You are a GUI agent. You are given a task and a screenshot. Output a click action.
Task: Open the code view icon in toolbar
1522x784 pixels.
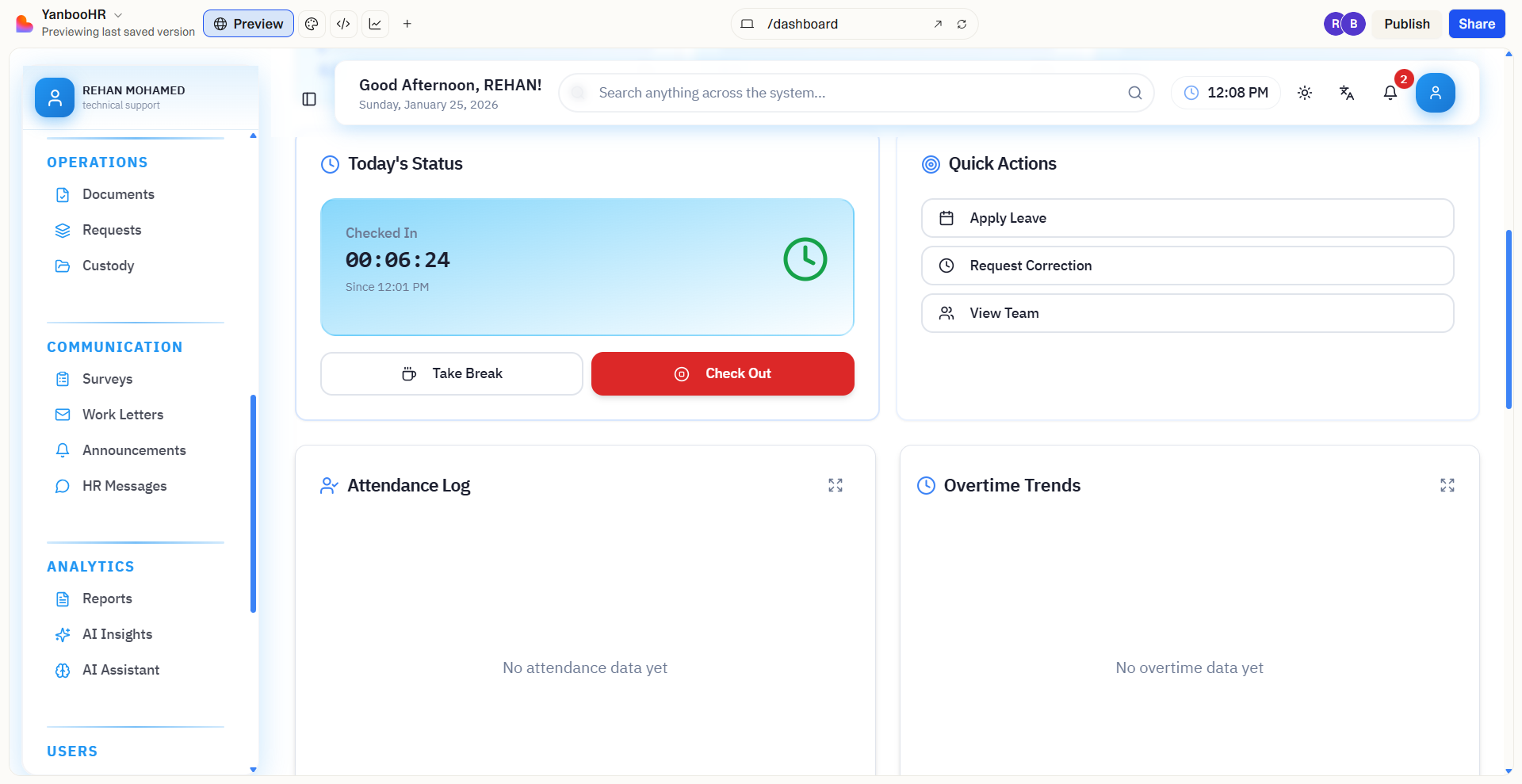(343, 24)
